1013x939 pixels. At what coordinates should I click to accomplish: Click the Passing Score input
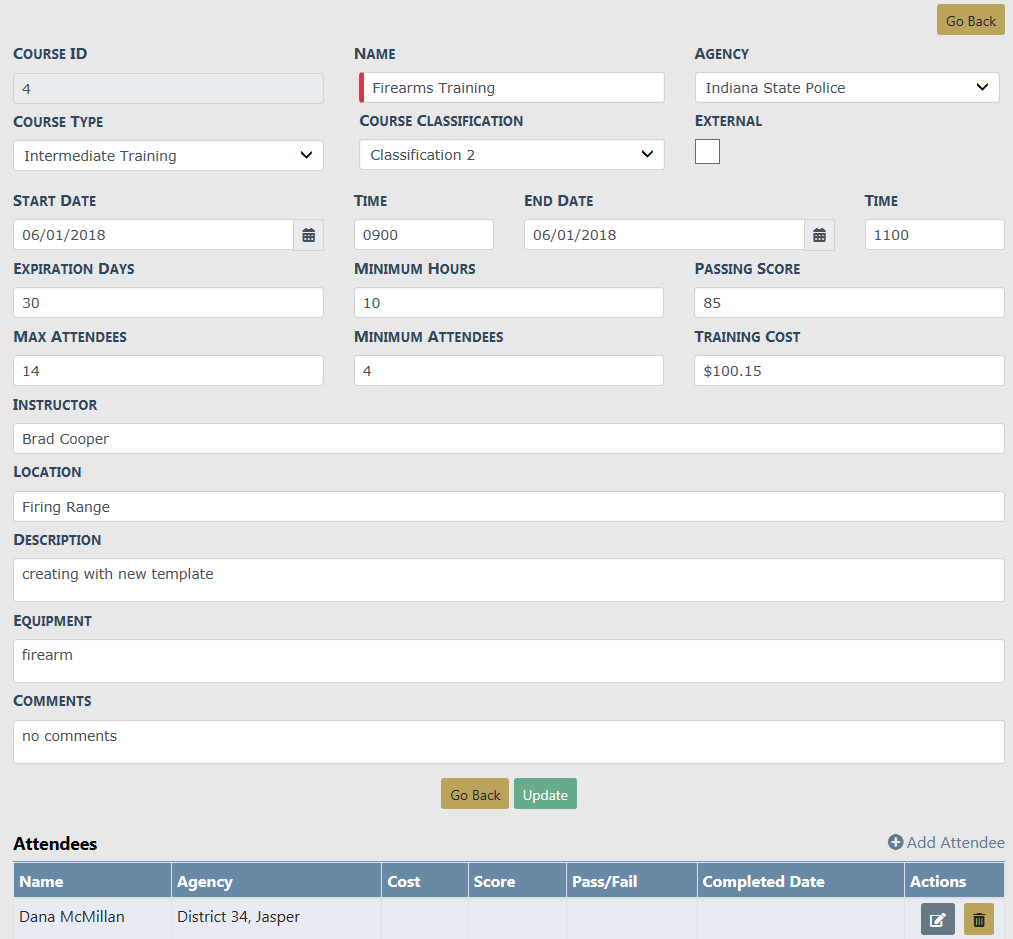click(x=848, y=303)
